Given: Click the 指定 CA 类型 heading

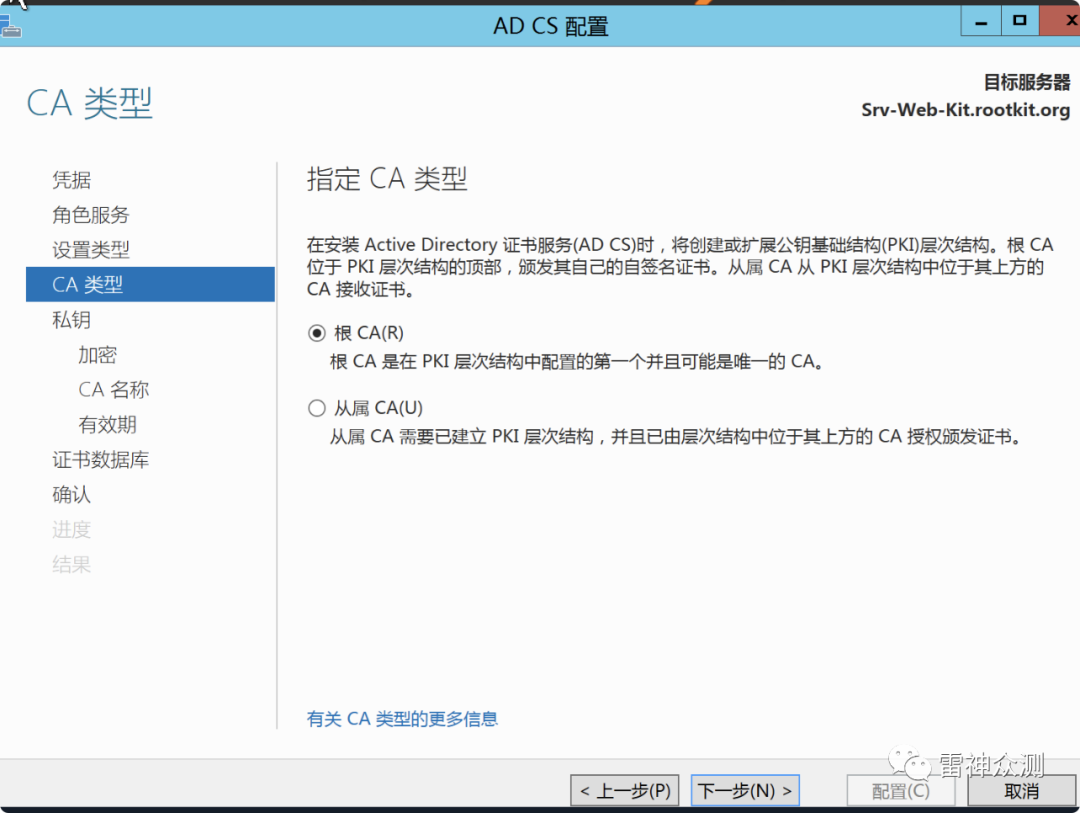Looking at the screenshot, I should tap(387, 179).
